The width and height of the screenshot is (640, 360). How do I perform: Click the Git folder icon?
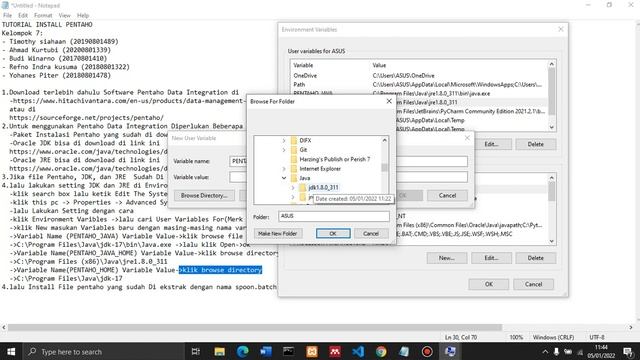(x=294, y=150)
